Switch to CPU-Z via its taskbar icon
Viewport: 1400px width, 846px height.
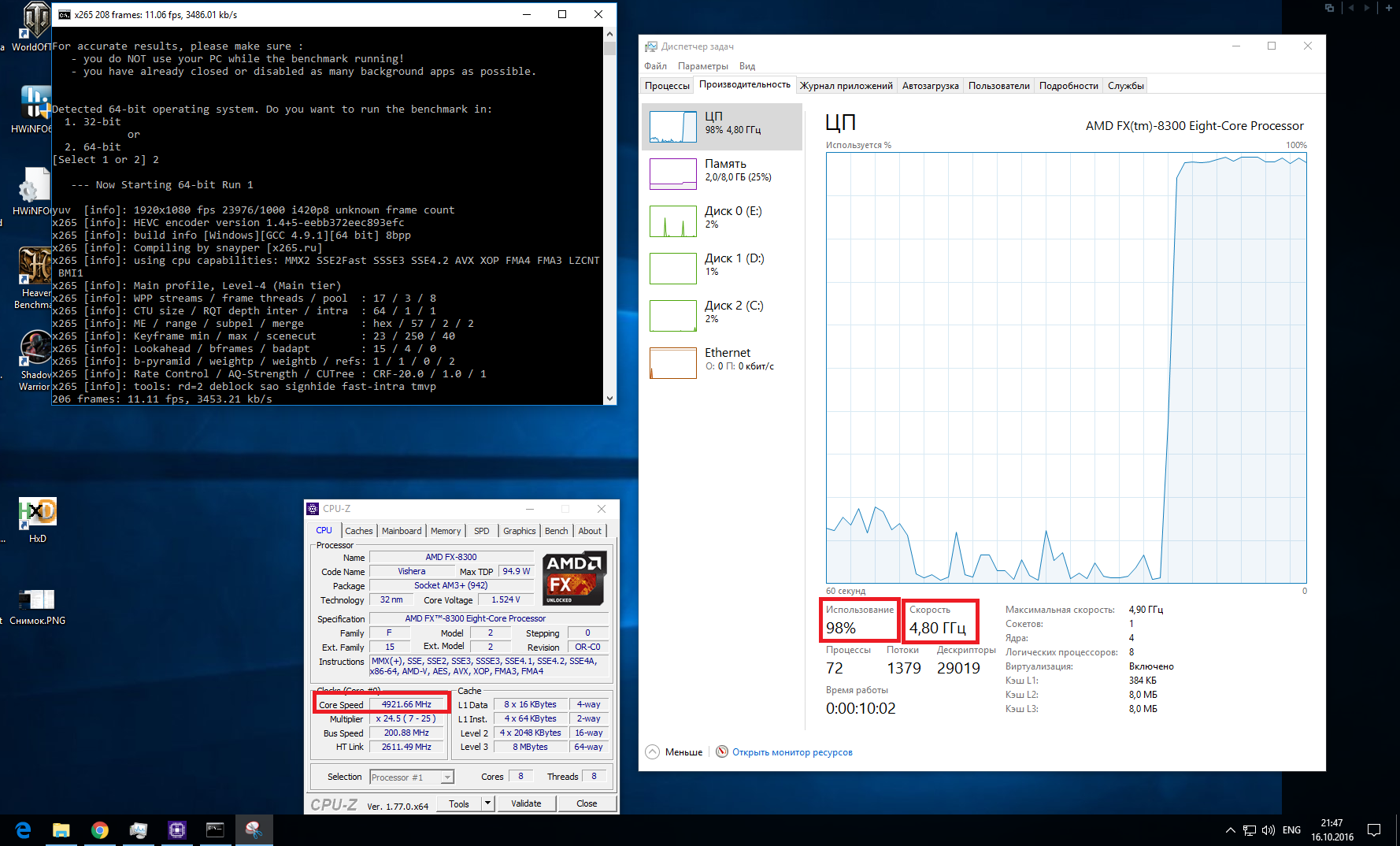pos(176,829)
